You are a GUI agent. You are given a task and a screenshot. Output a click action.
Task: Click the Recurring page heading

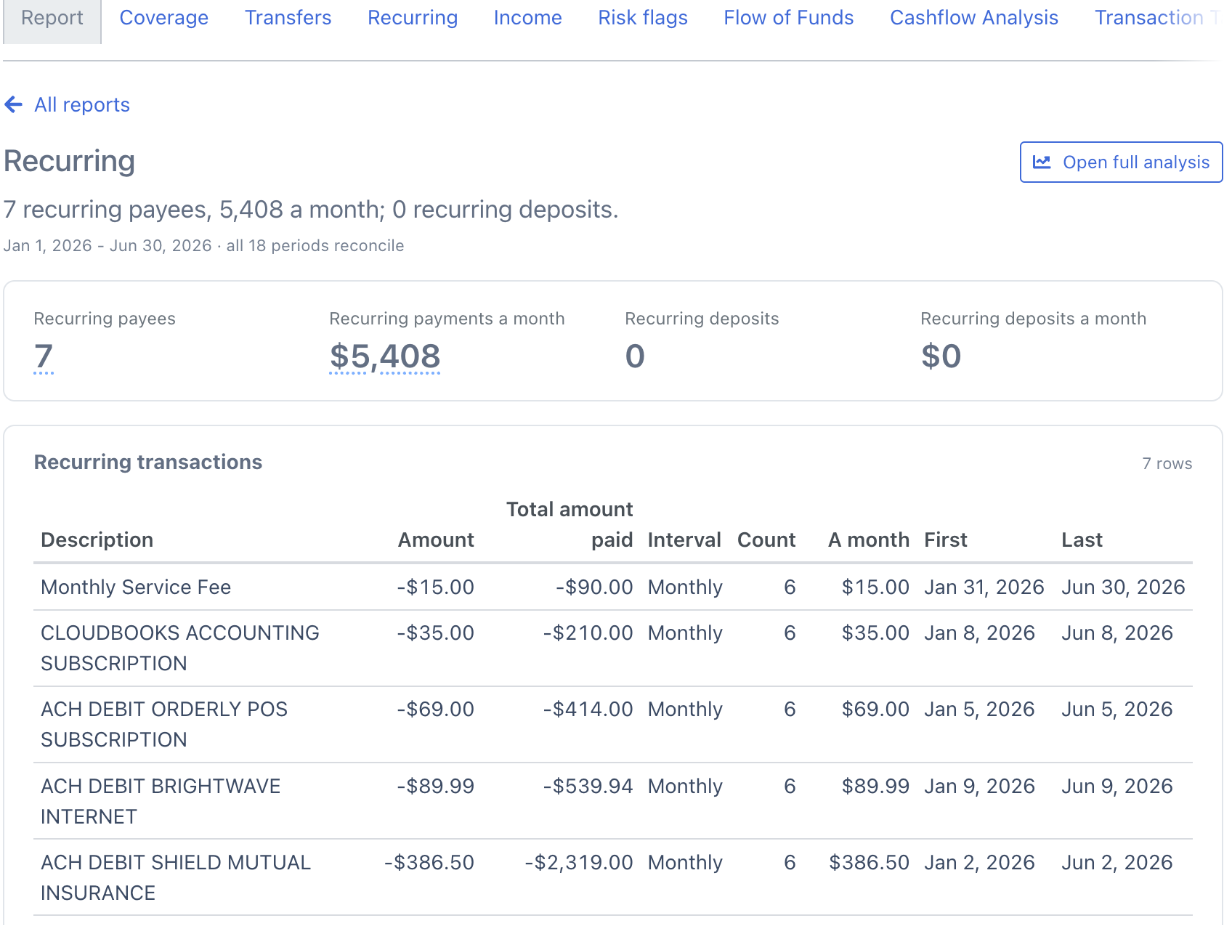(x=70, y=161)
